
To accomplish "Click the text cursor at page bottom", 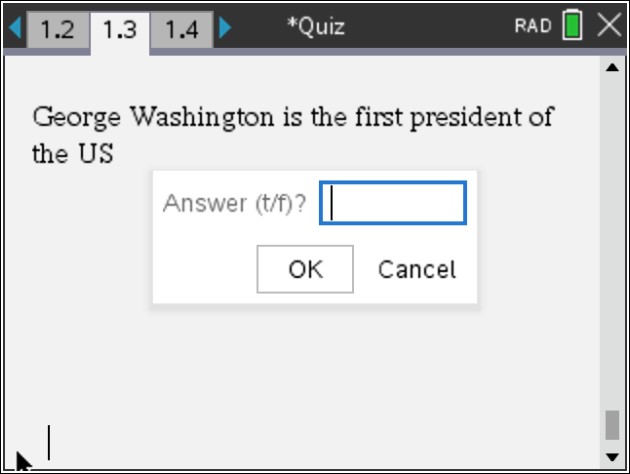I will [x=49, y=442].
